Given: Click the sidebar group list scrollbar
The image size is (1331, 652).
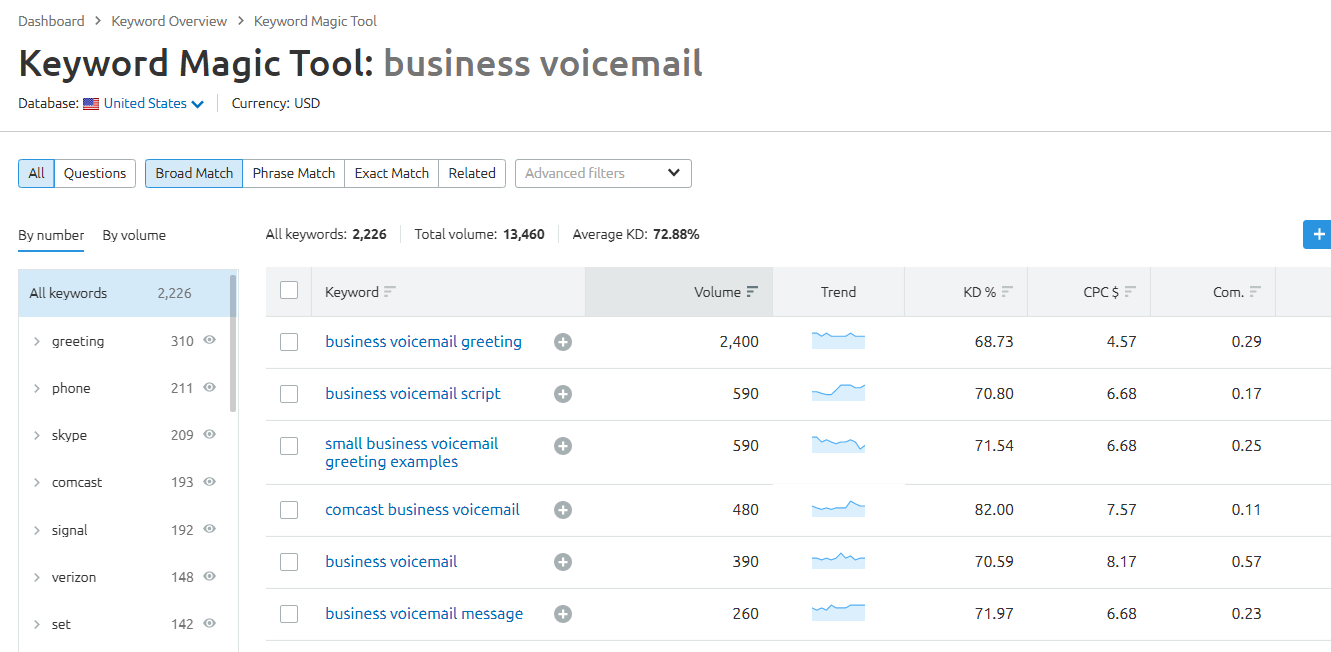Looking at the screenshot, I should tap(233, 343).
